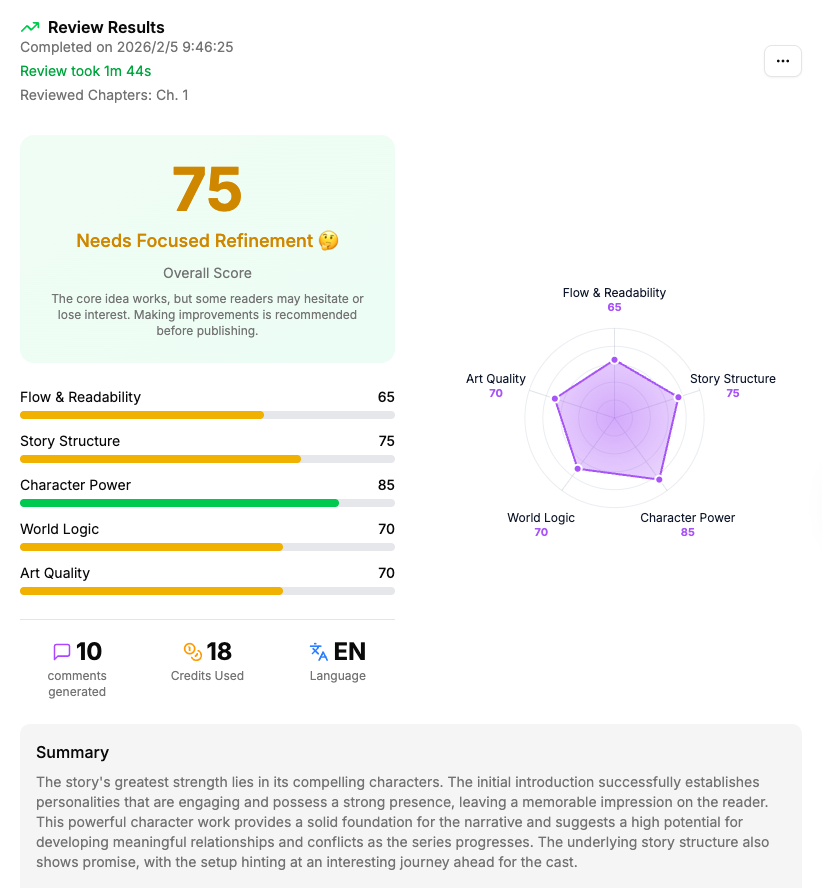
Task: Click the green Character Power bar
Action: click(x=180, y=502)
